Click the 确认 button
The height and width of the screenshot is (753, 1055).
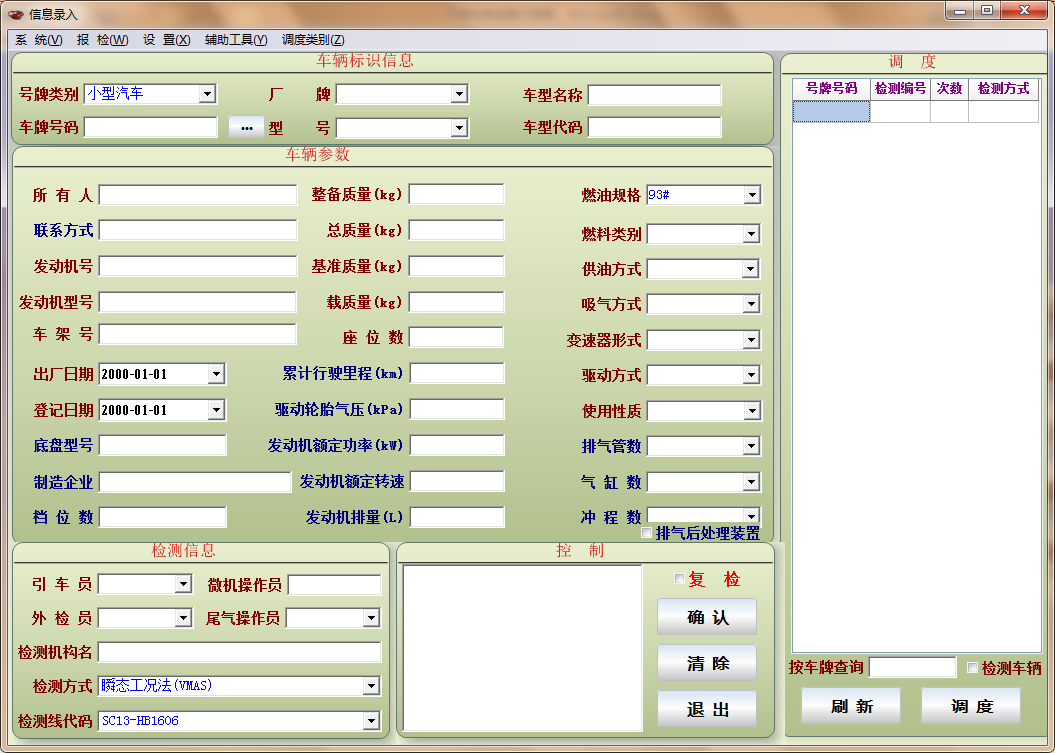[x=707, y=617]
